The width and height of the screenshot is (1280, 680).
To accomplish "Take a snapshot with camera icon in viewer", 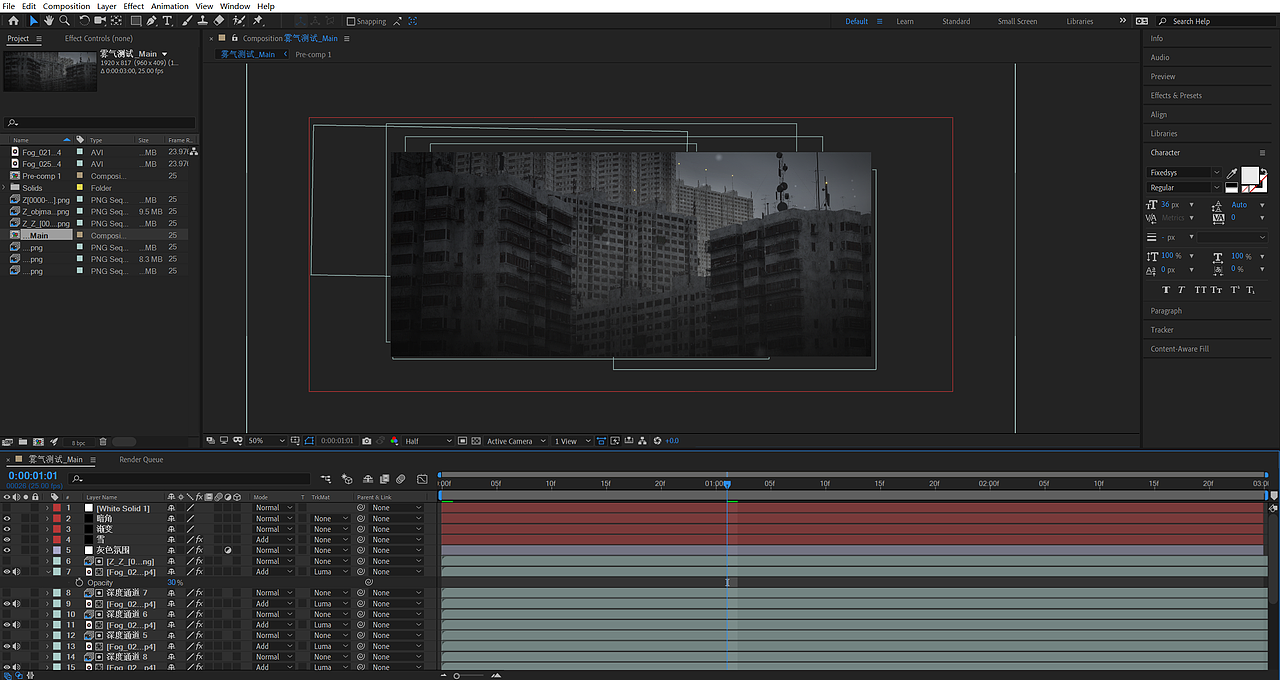I will click(x=367, y=441).
